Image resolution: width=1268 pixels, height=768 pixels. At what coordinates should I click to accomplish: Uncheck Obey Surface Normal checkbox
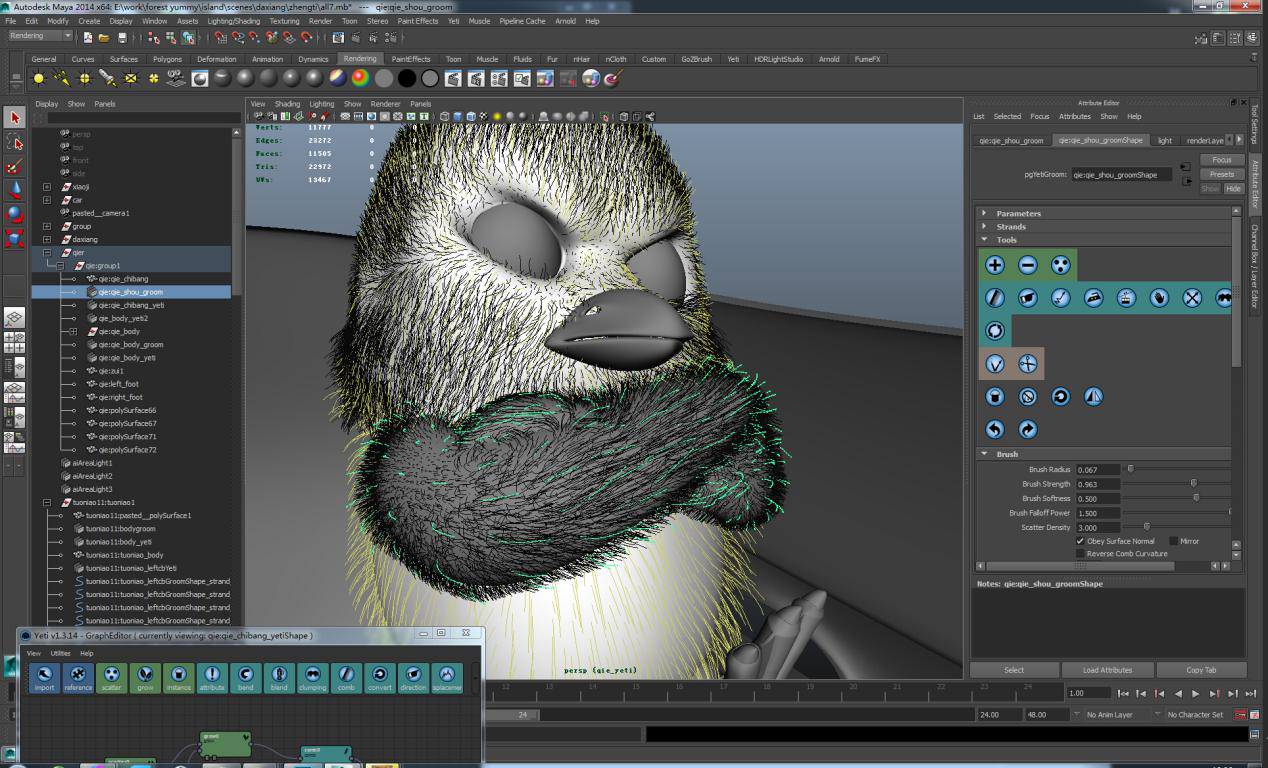pos(1080,541)
